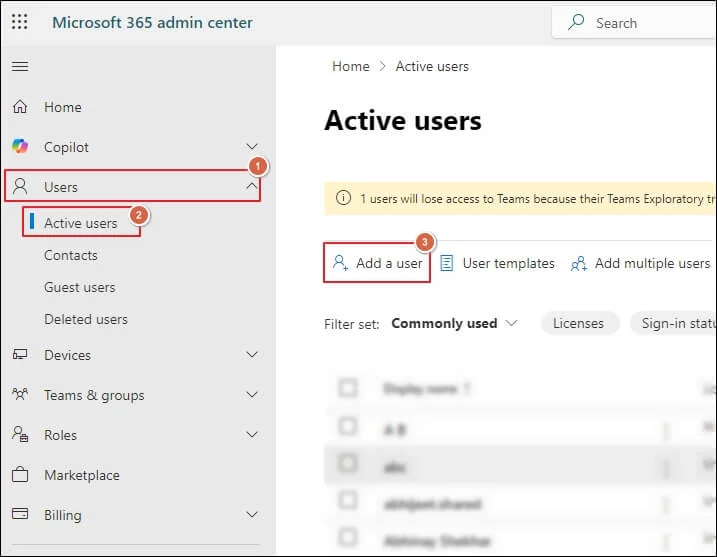717x557 pixels.
Task: Open the Commonly used filter set dropdown
Action: pyautogui.click(x=455, y=323)
